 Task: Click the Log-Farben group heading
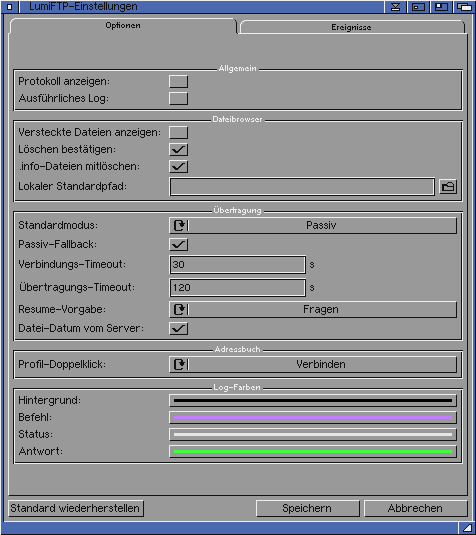pos(237,388)
